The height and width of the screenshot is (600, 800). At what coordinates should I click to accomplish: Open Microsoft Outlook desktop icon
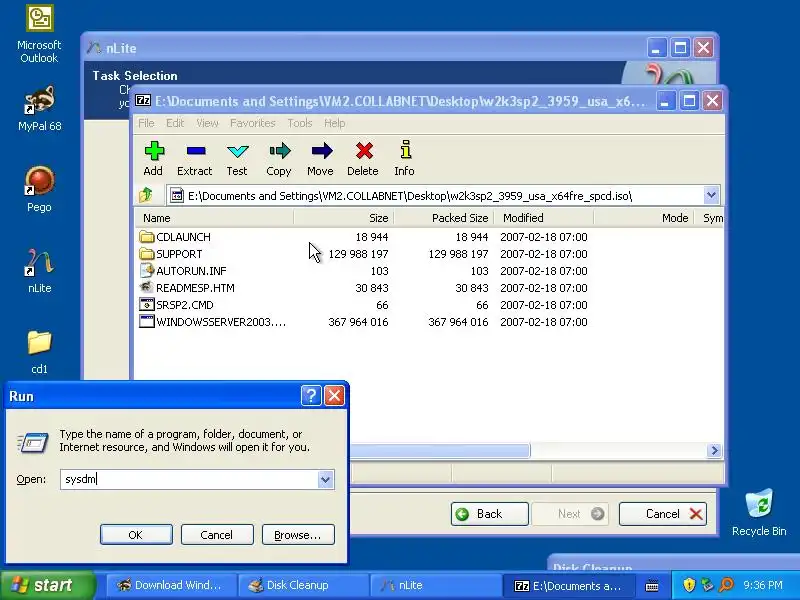click(39, 18)
